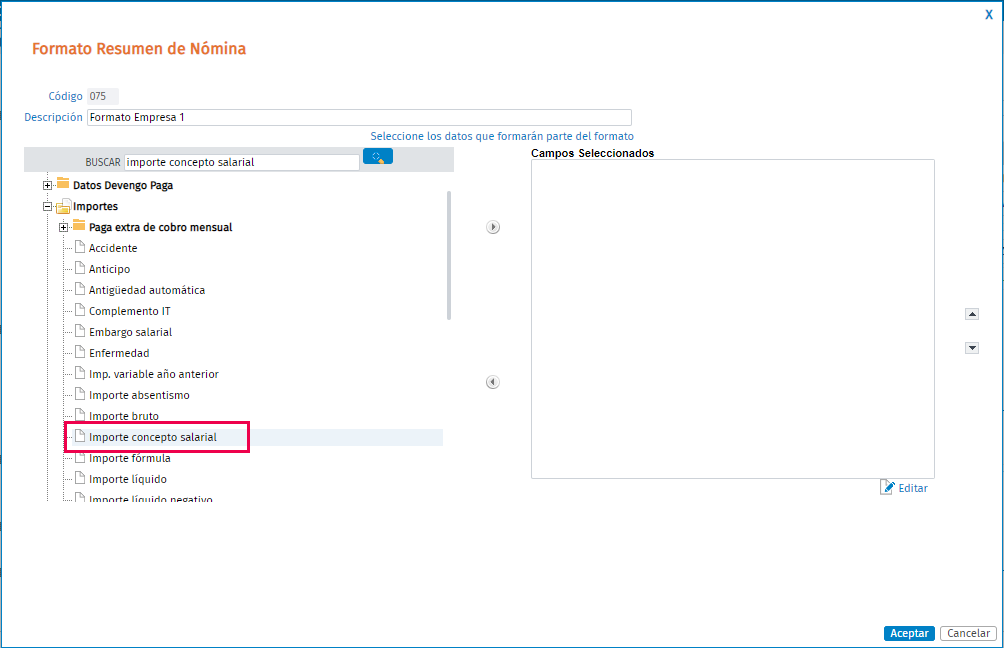Expand Paga extra de cobro mensual node
1004x648 pixels.
pos(63,227)
